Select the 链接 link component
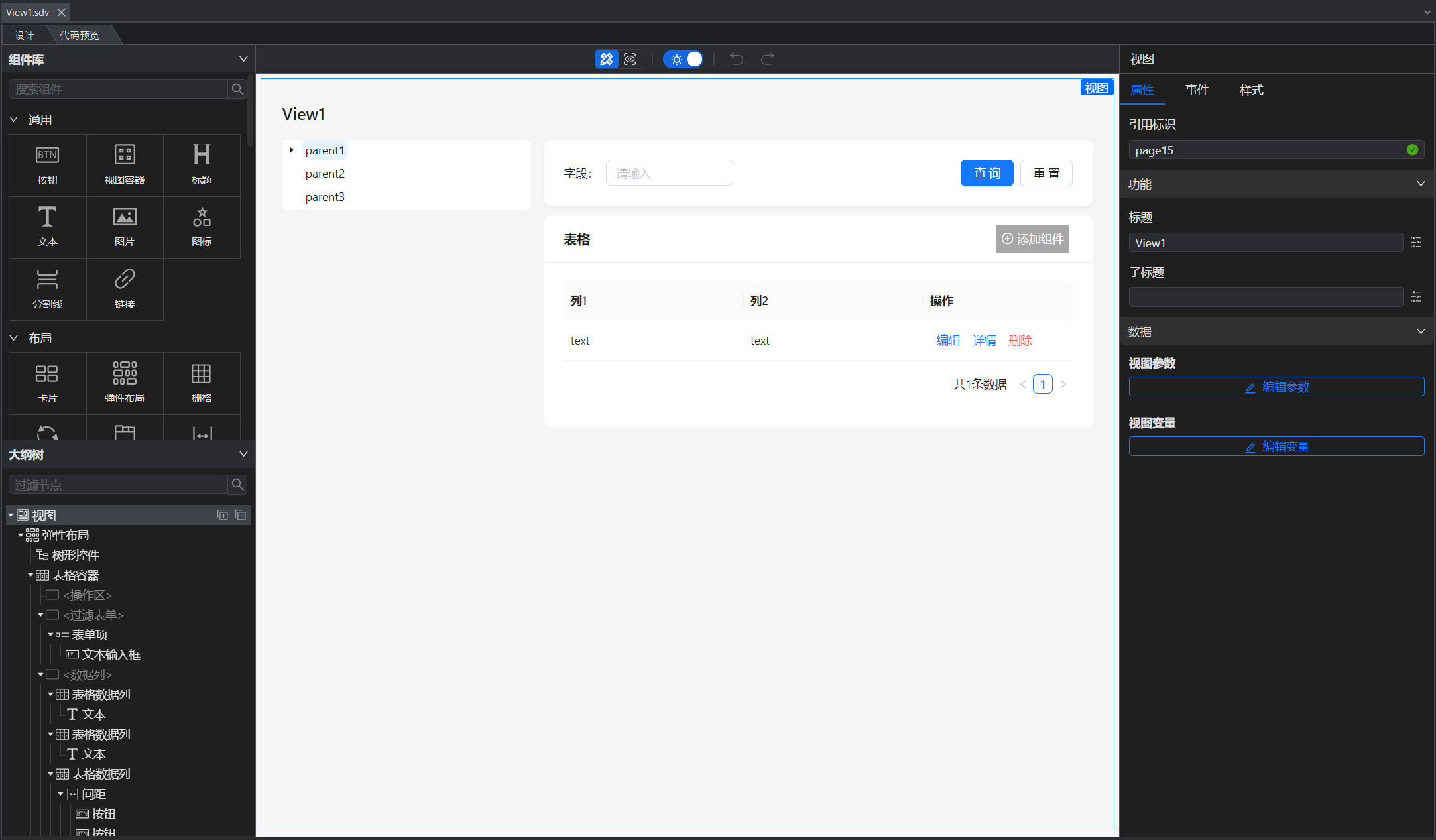 tap(125, 288)
